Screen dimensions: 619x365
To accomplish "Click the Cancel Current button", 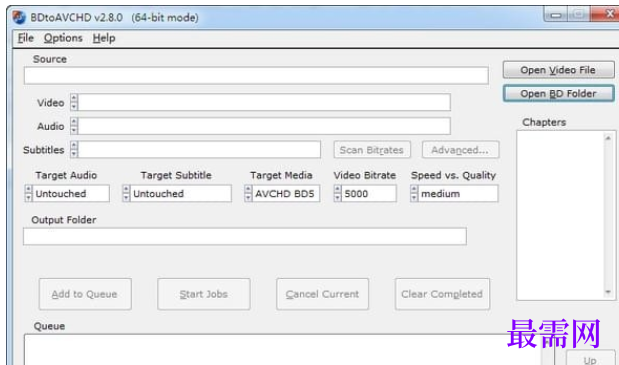I will 323,294.
